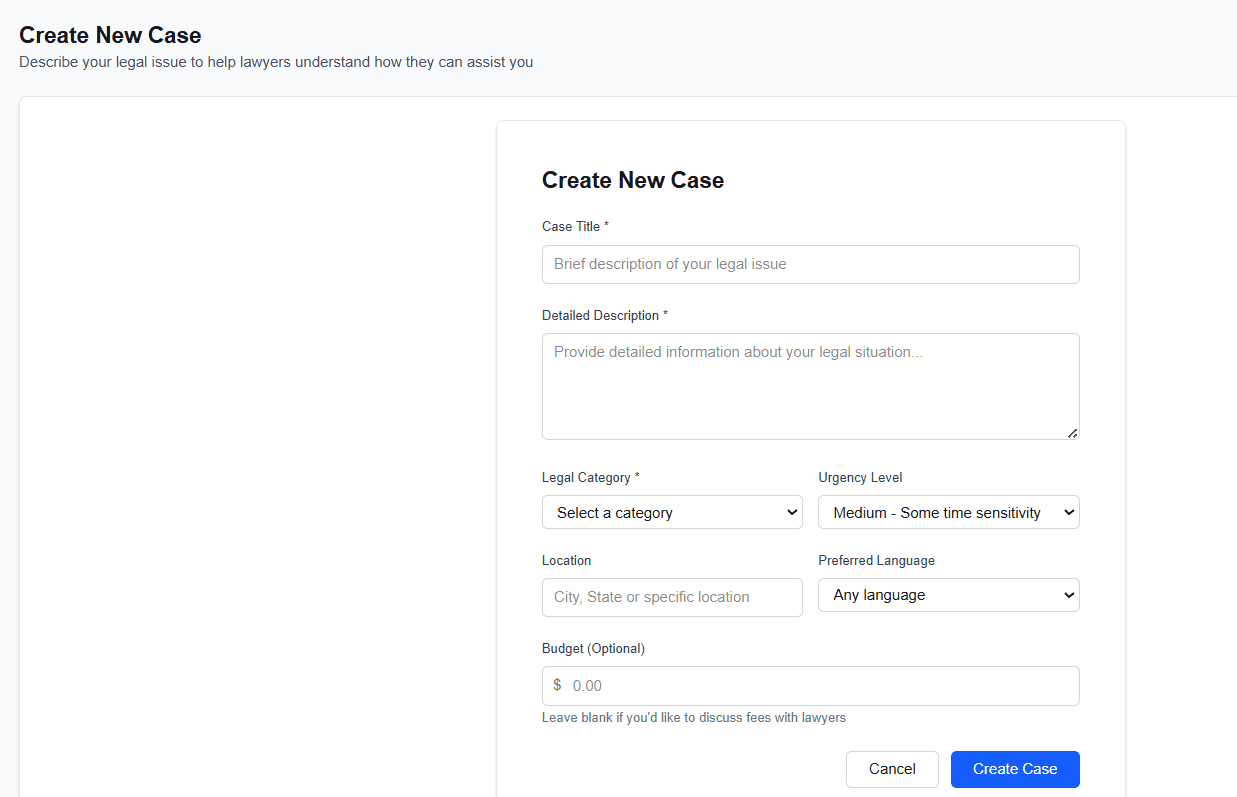The image size is (1237, 797).
Task: Select the 'Select a category' placeholder text
Action: click(613, 512)
